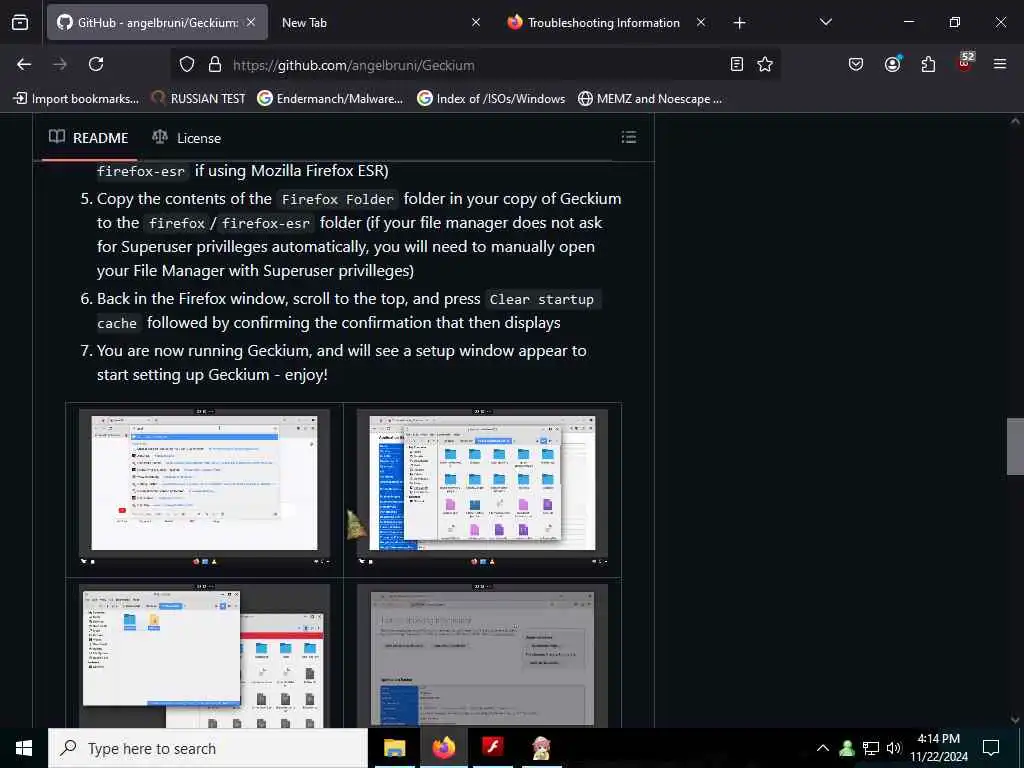Open Import bookmarks toolbar item

coord(76,99)
